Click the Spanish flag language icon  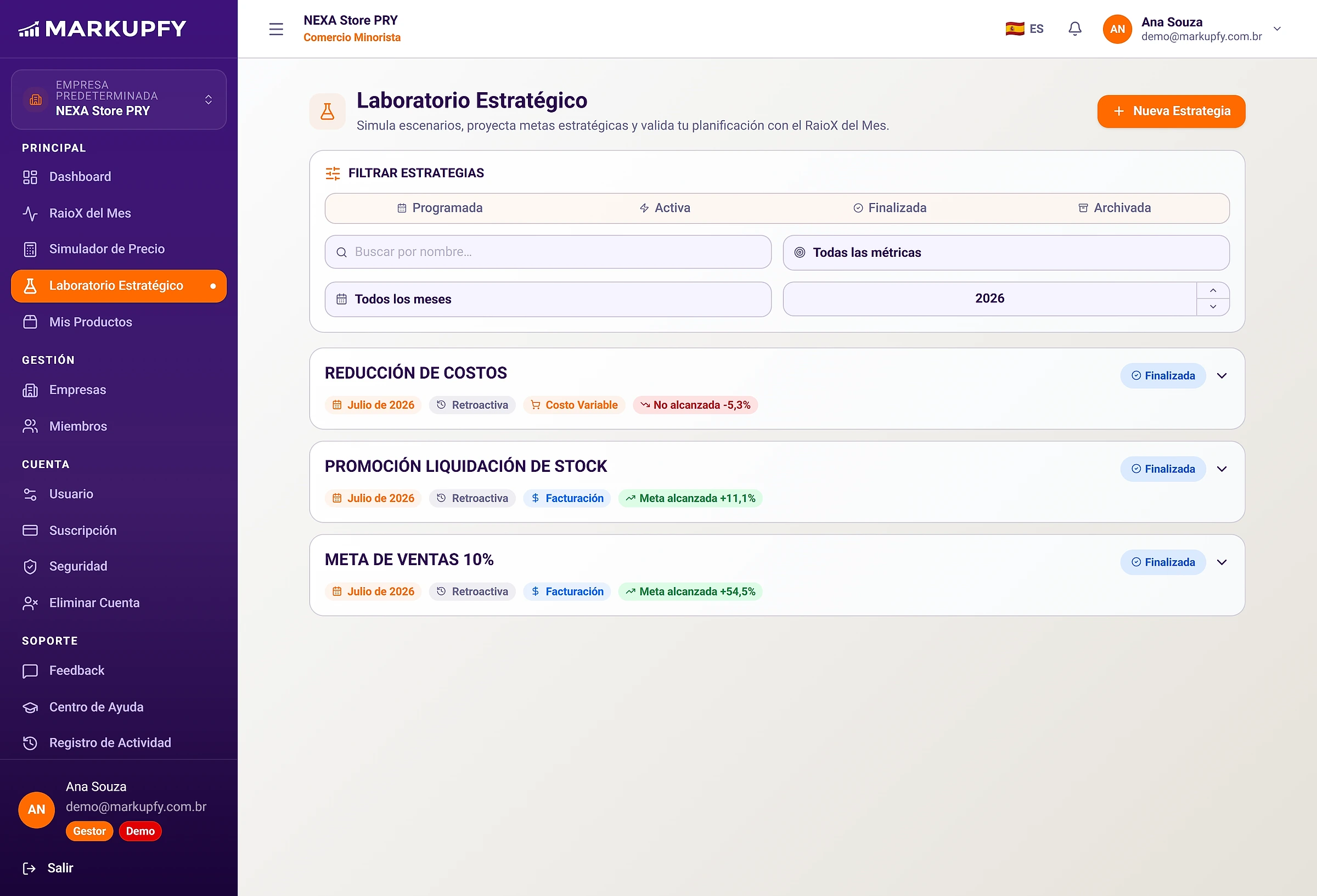1015,29
